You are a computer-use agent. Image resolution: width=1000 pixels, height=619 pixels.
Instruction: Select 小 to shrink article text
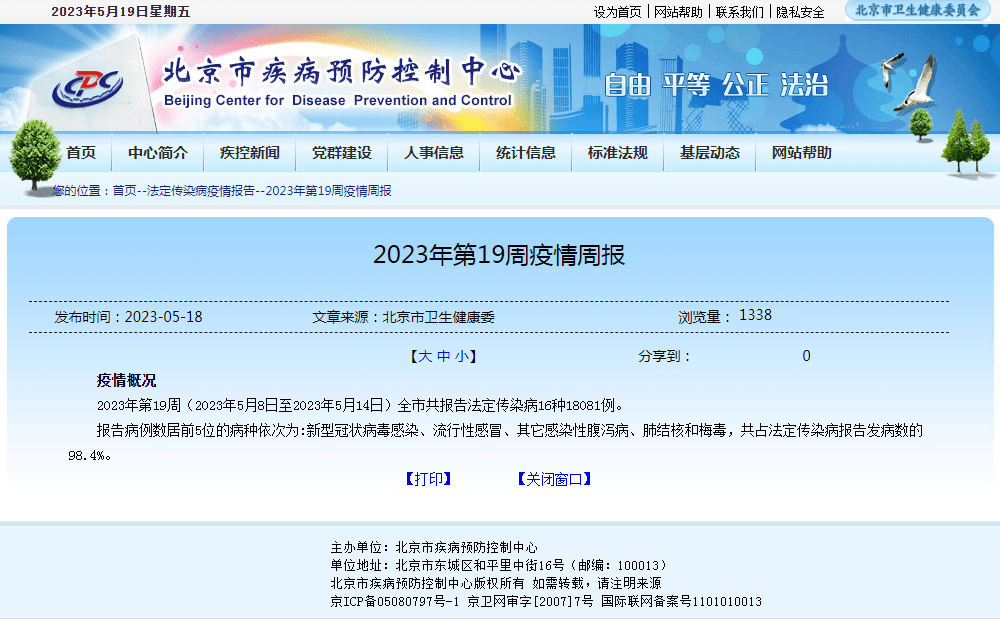coord(461,355)
